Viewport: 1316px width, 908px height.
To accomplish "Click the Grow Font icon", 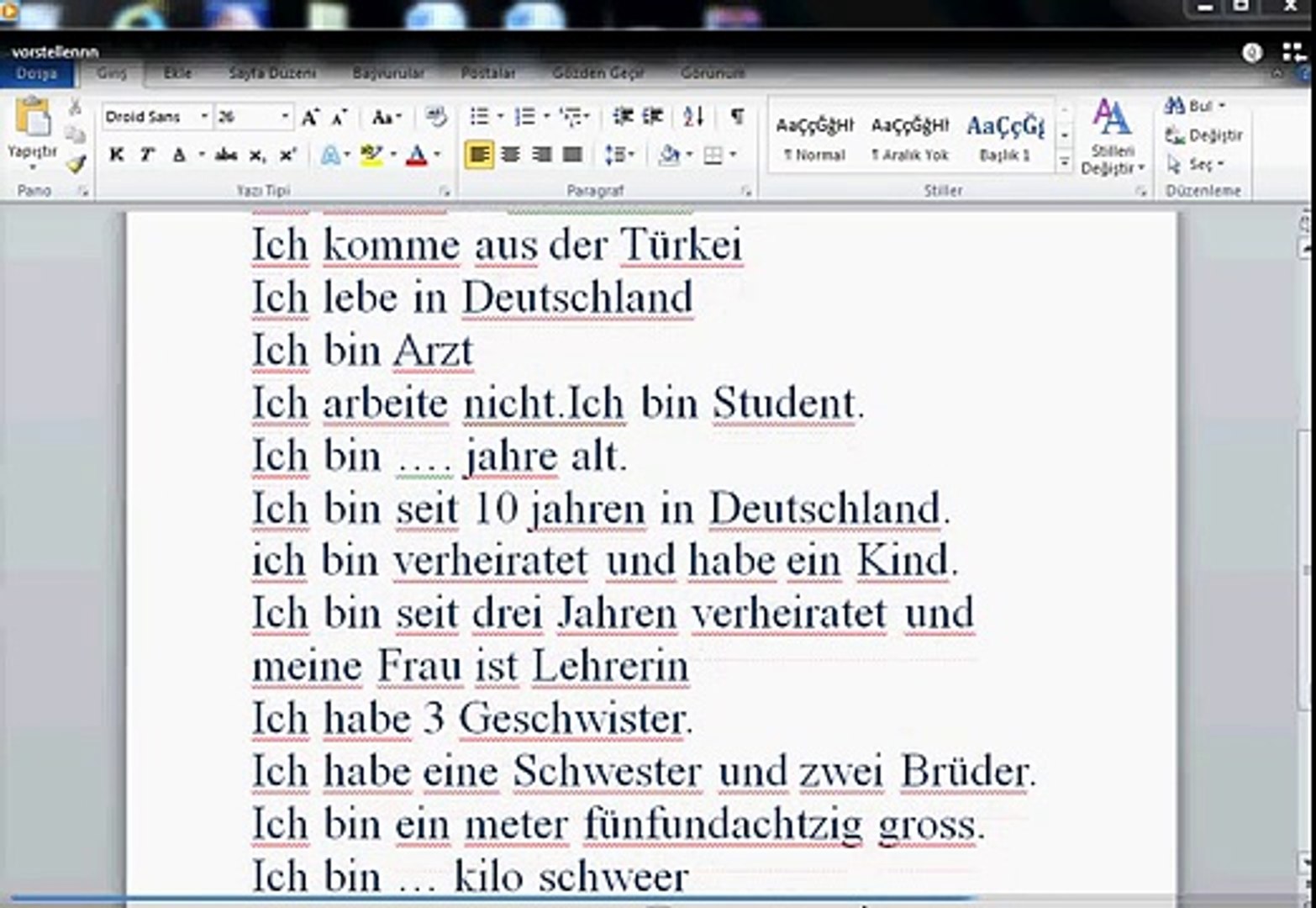I will pyautogui.click(x=310, y=117).
